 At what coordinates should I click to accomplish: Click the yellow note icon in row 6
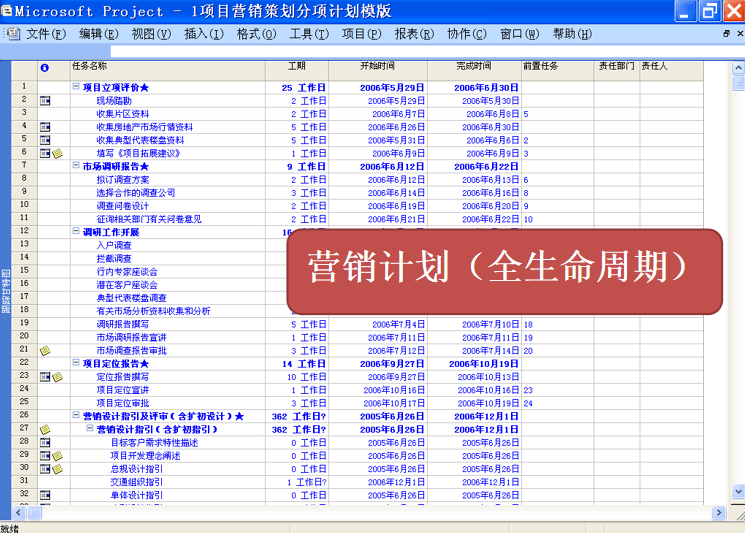tap(57, 153)
